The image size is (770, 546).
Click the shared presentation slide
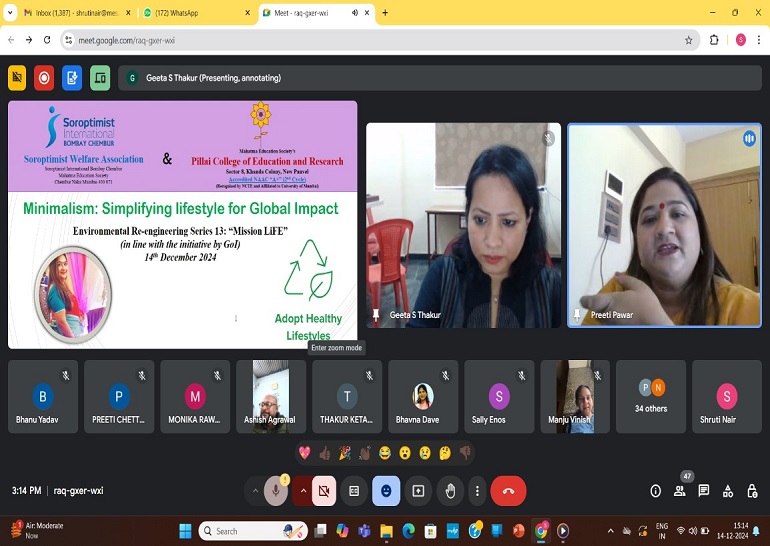[183, 225]
